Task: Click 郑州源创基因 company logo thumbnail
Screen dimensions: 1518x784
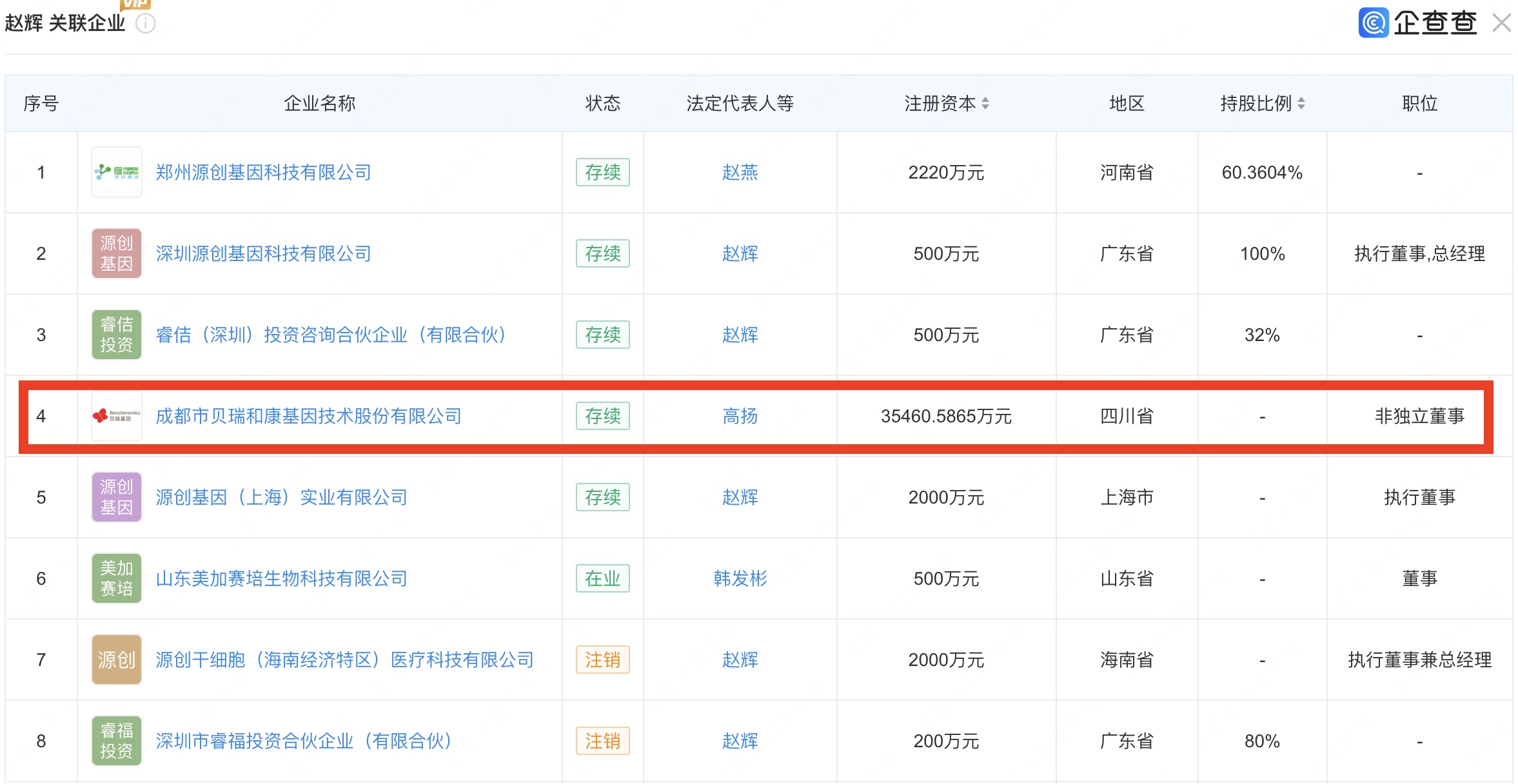Action: coord(117,172)
